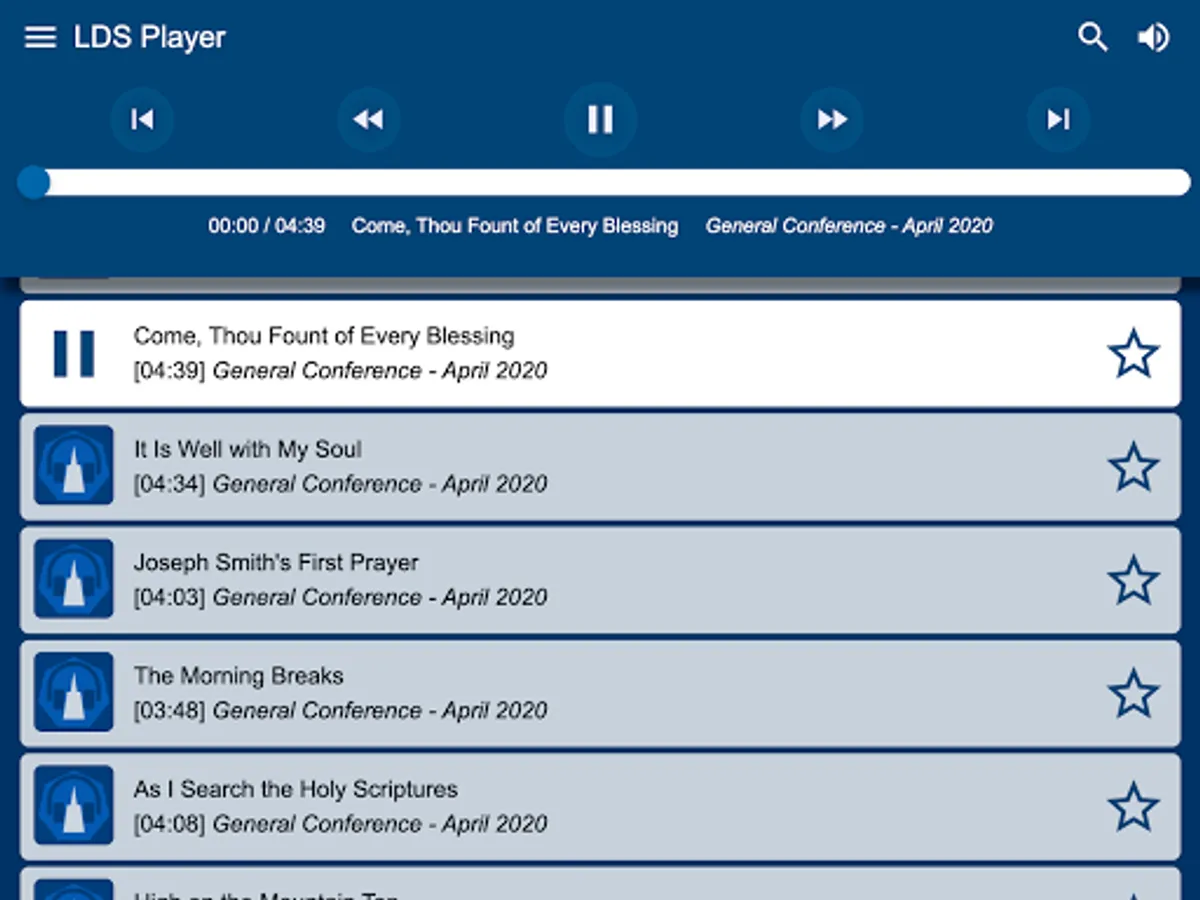Favorite Come, Thou Fount of Every Blessing
The height and width of the screenshot is (900, 1200).
1133,354
